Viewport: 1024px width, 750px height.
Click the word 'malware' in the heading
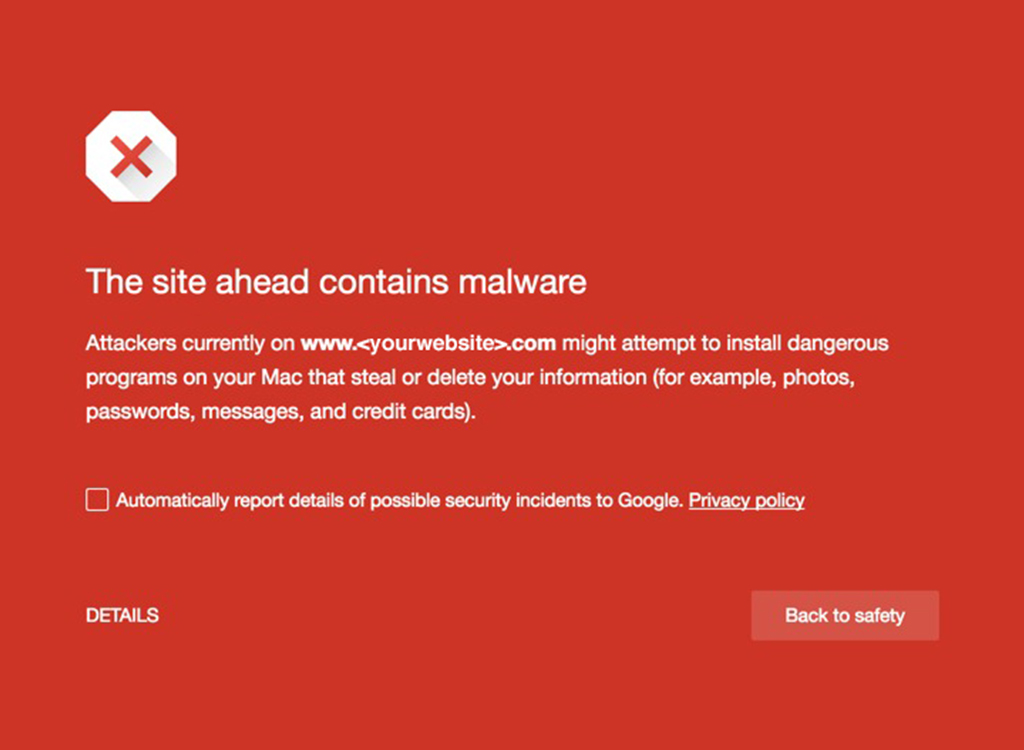(522, 282)
